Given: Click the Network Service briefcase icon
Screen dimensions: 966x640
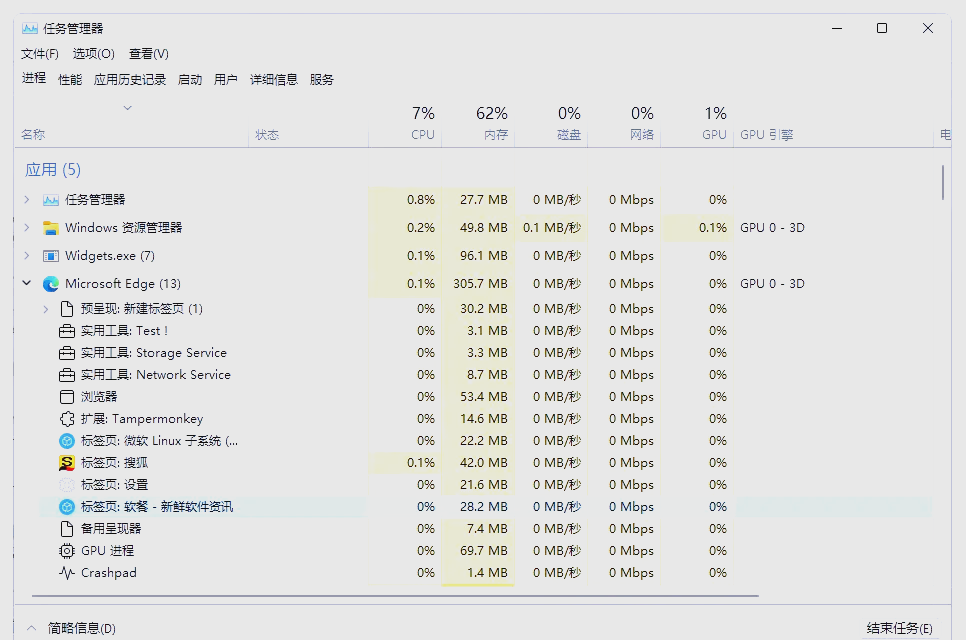Looking at the screenshot, I should point(67,375).
